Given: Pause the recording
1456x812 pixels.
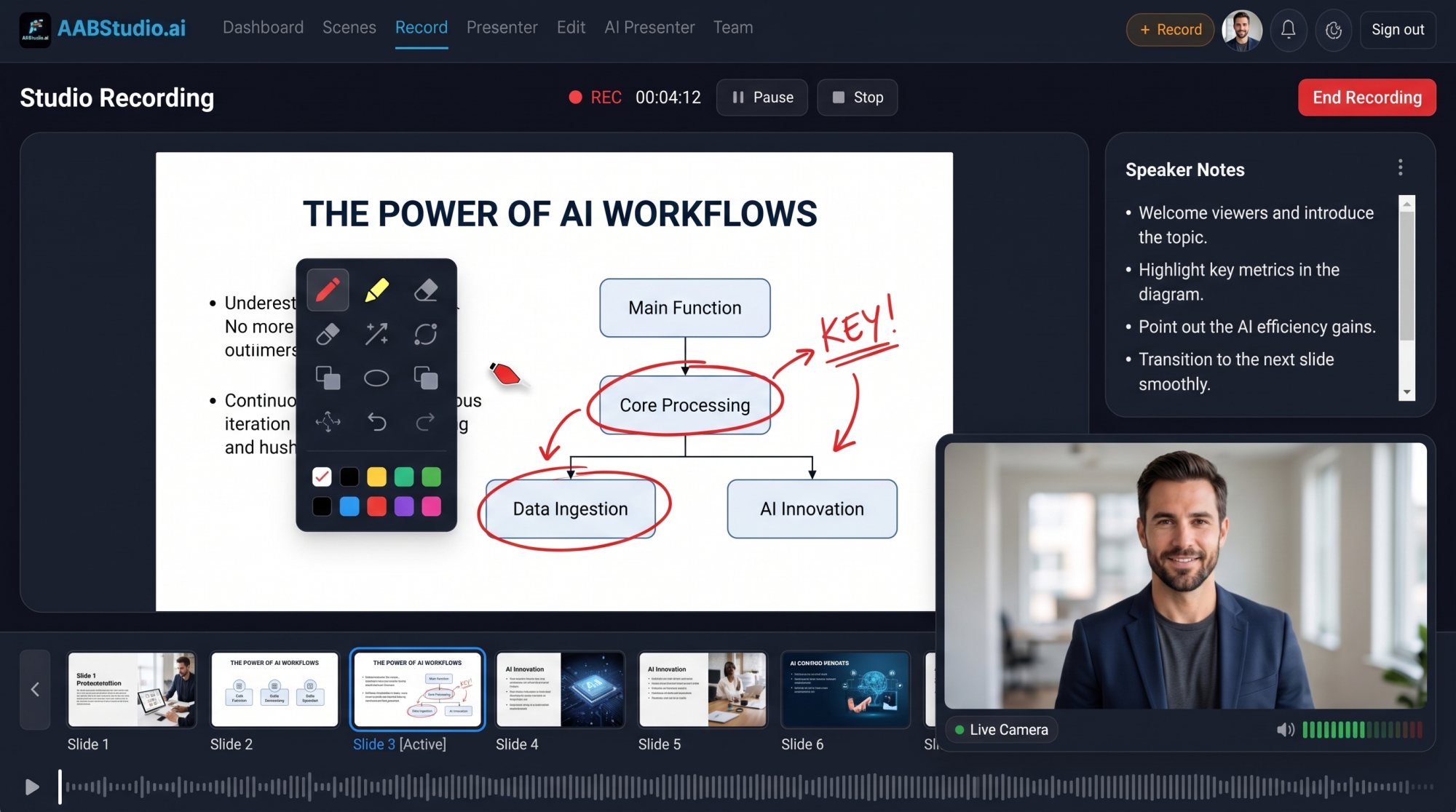Looking at the screenshot, I should click(x=762, y=97).
